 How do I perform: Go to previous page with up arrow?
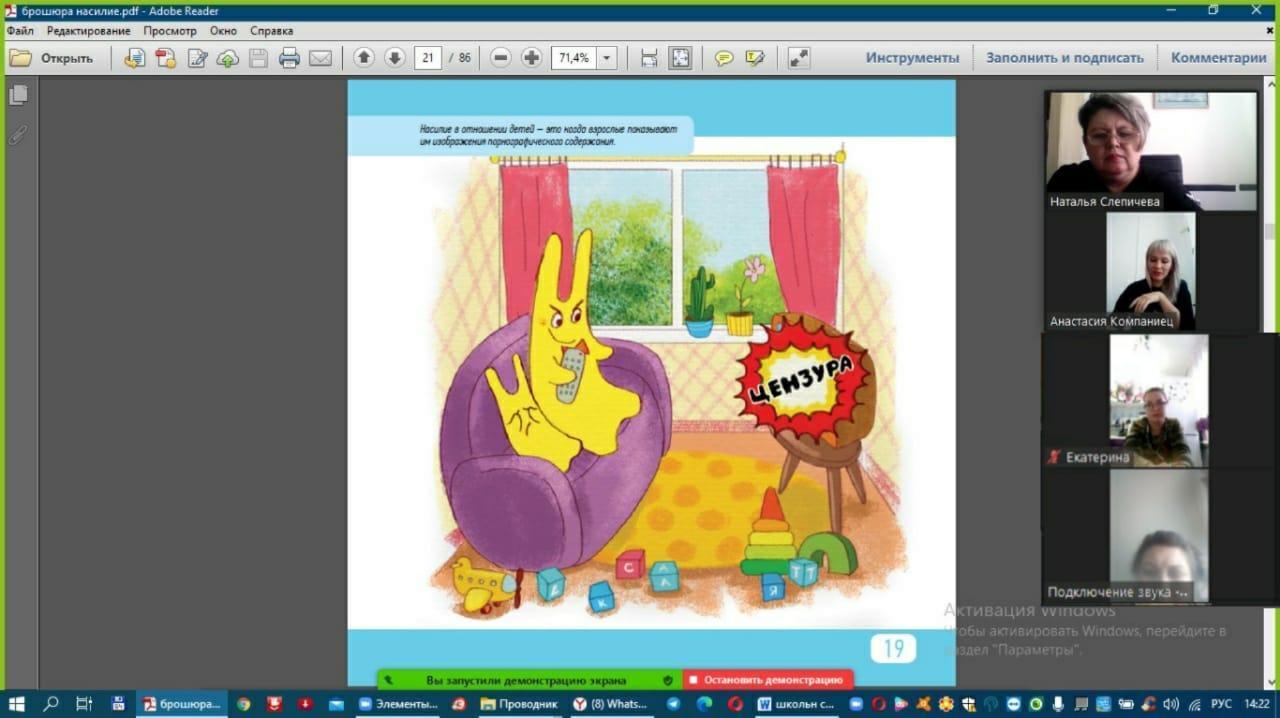(364, 58)
